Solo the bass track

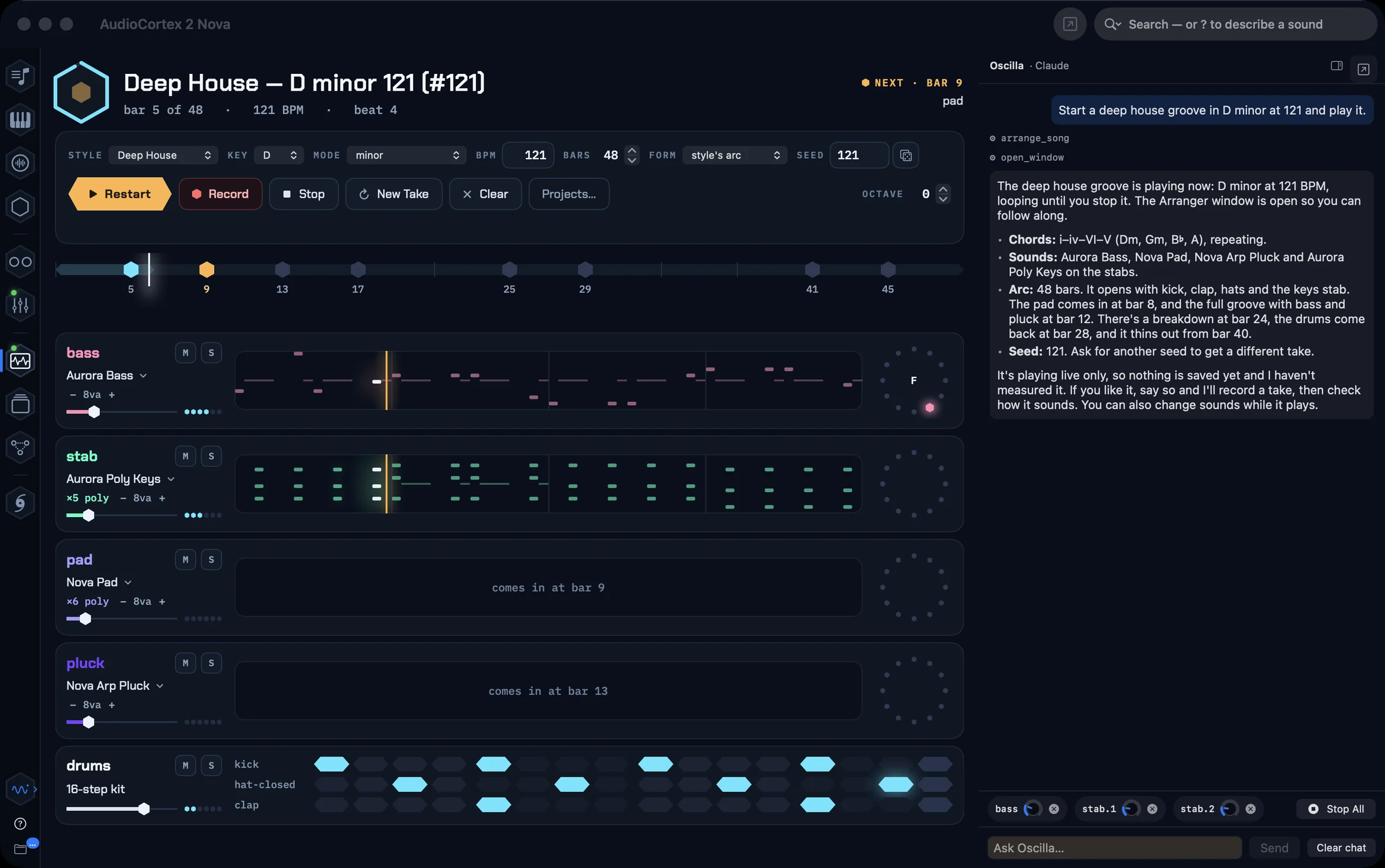tap(211, 353)
